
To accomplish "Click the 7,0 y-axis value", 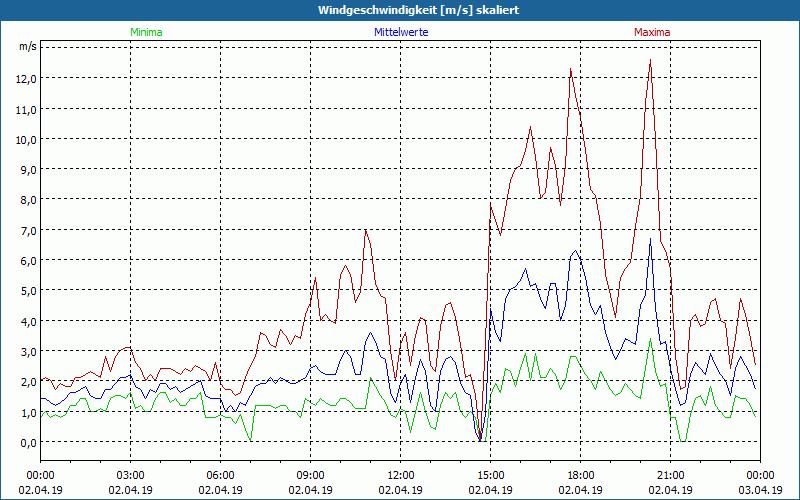I will coord(29,230).
